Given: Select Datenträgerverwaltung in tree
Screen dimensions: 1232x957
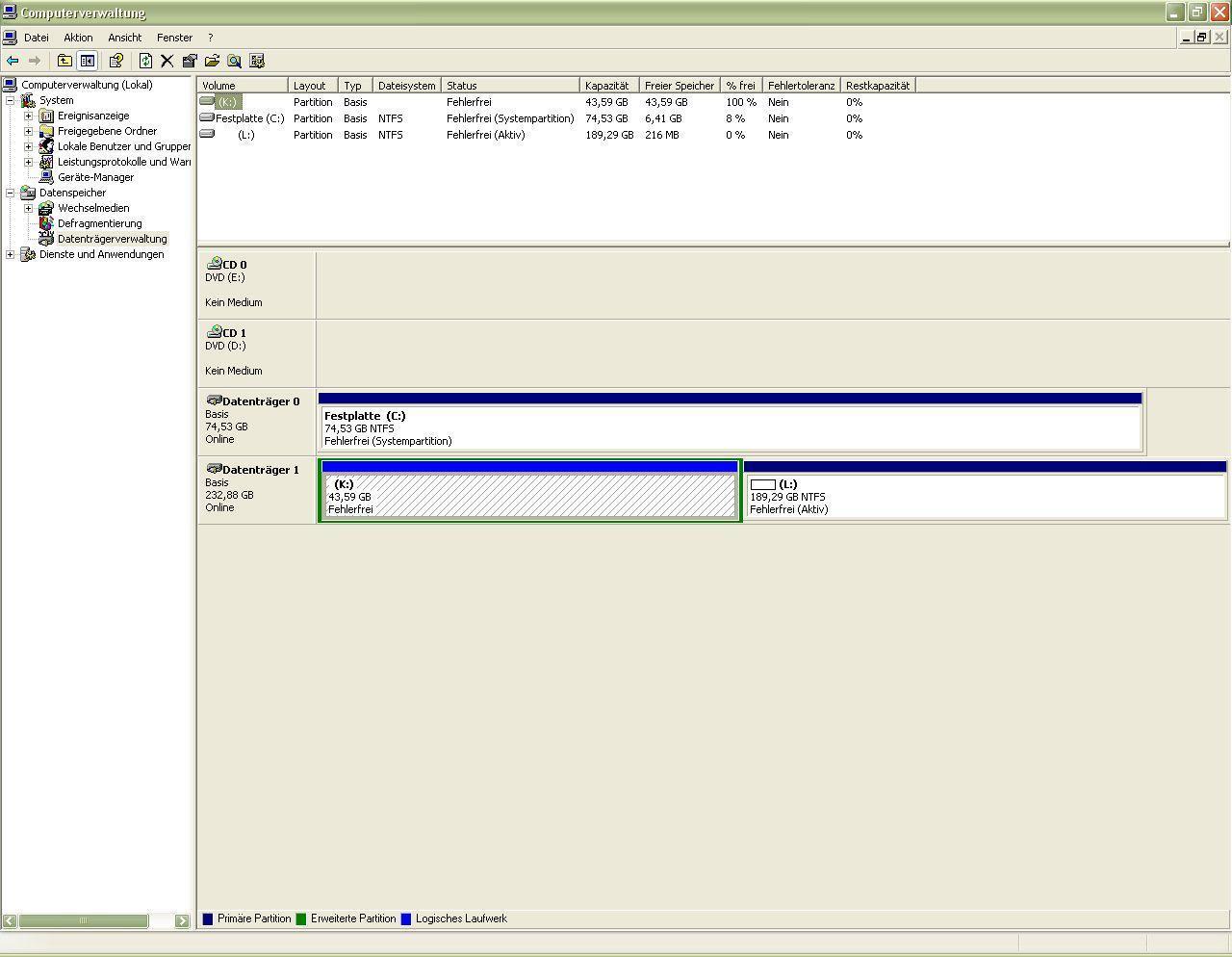Looking at the screenshot, I should (112, 239).
